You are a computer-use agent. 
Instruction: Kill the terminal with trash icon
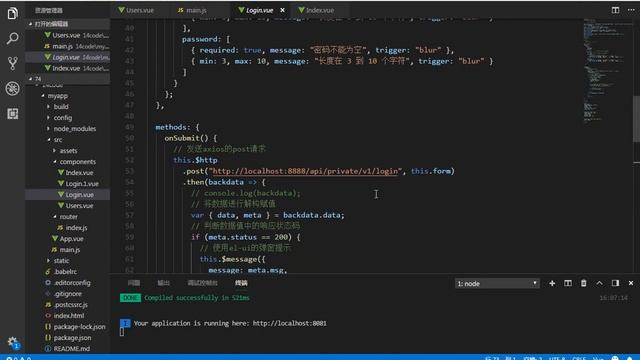(x=584, y=283)
